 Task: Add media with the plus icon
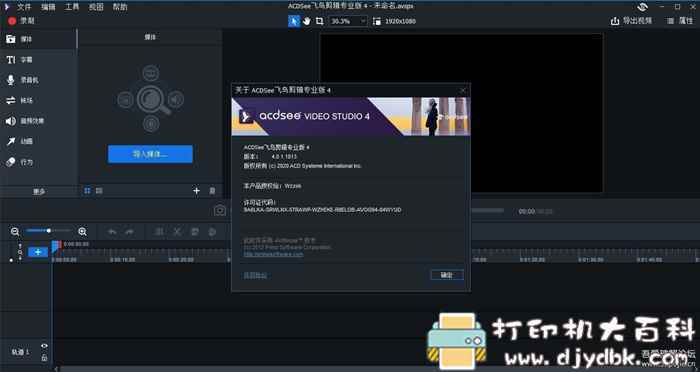[196, 191]
